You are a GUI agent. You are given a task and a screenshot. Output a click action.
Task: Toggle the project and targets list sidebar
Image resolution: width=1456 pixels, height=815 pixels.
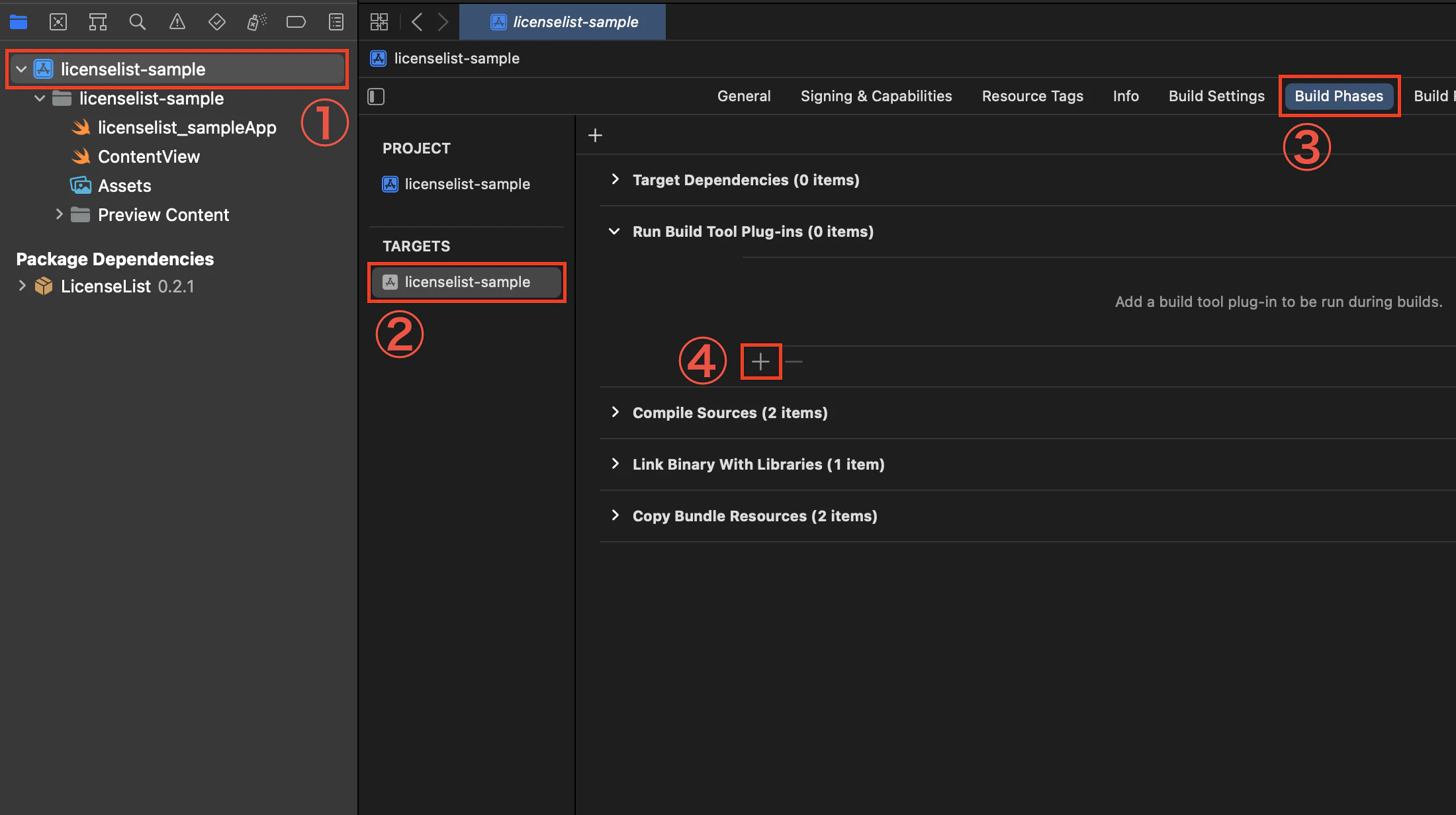[x=376, y=97]
